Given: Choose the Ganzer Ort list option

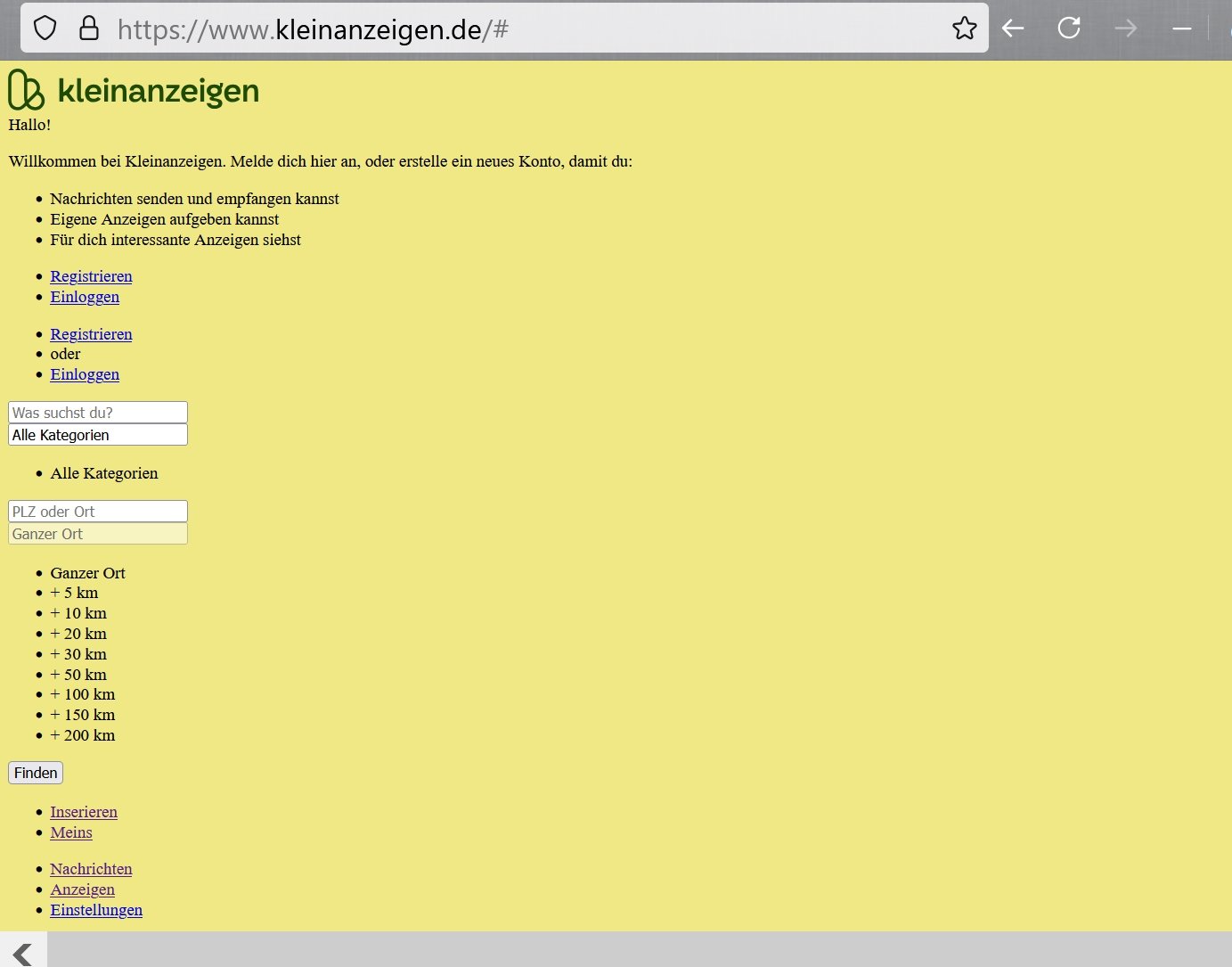Looking at the screenshot, I should tap(87, 573).
